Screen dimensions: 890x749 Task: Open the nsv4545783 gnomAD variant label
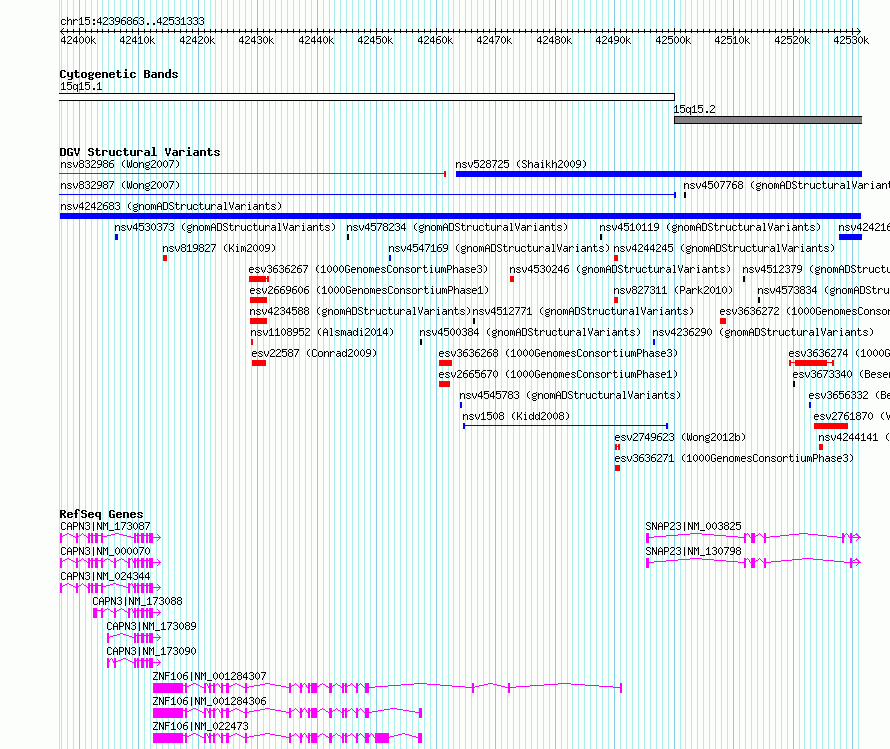click(x=570, y=395)
